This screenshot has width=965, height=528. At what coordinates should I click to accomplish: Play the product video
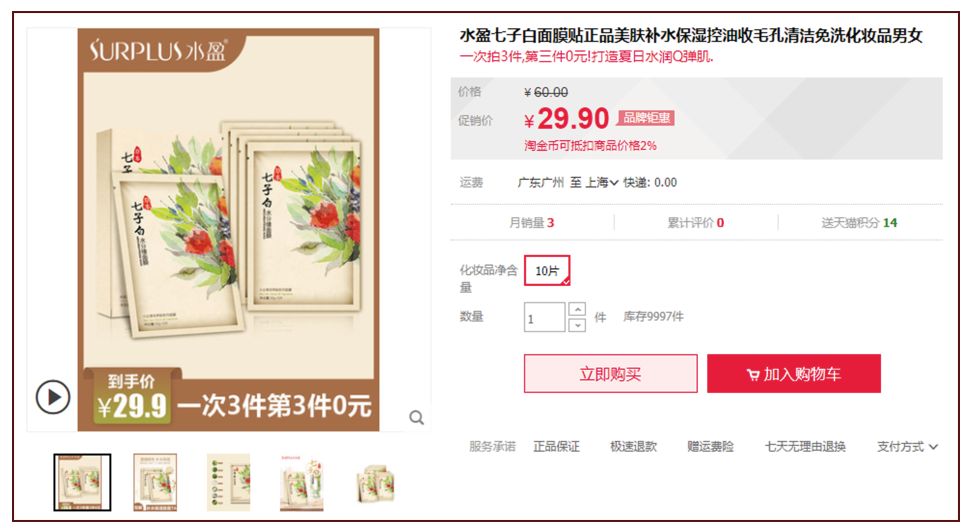coord(53,397)
